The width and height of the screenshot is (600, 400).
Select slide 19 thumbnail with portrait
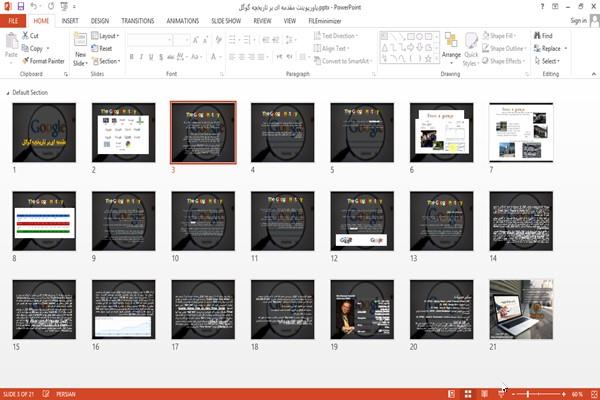tap(362, 309)
